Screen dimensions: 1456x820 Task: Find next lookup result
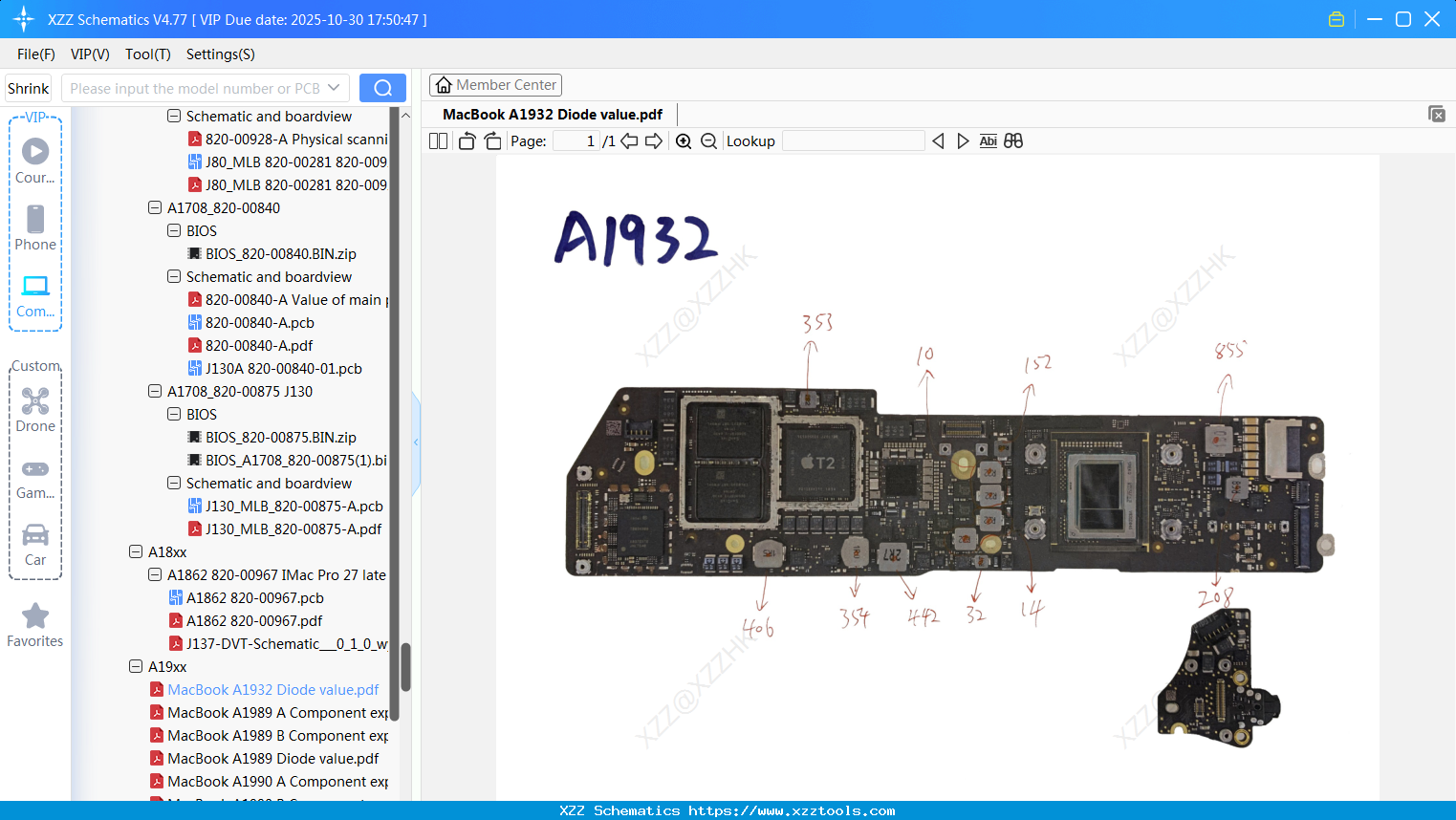click(963, 141)
